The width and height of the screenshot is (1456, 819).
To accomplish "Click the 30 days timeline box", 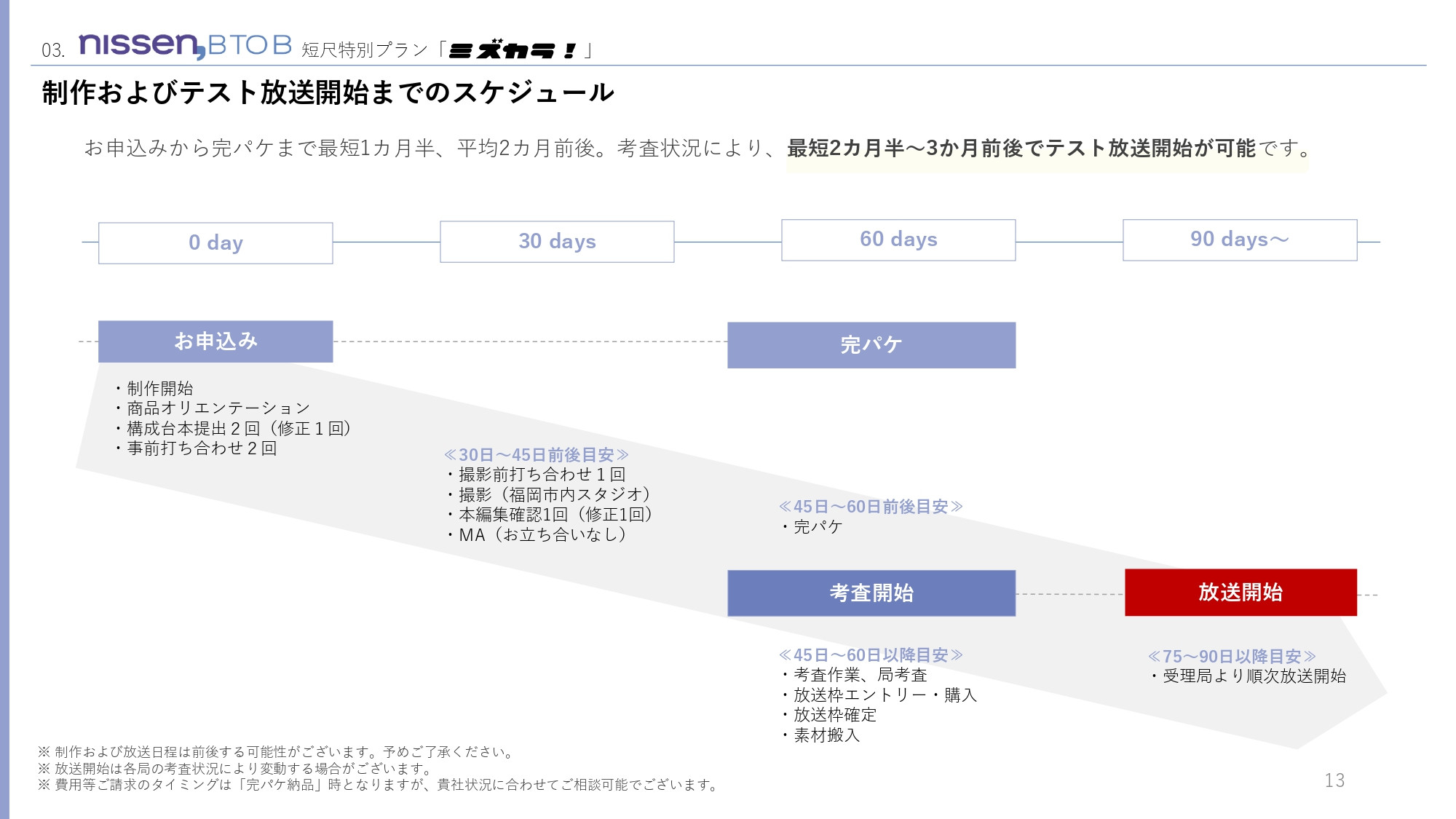I will click(557, 241).
